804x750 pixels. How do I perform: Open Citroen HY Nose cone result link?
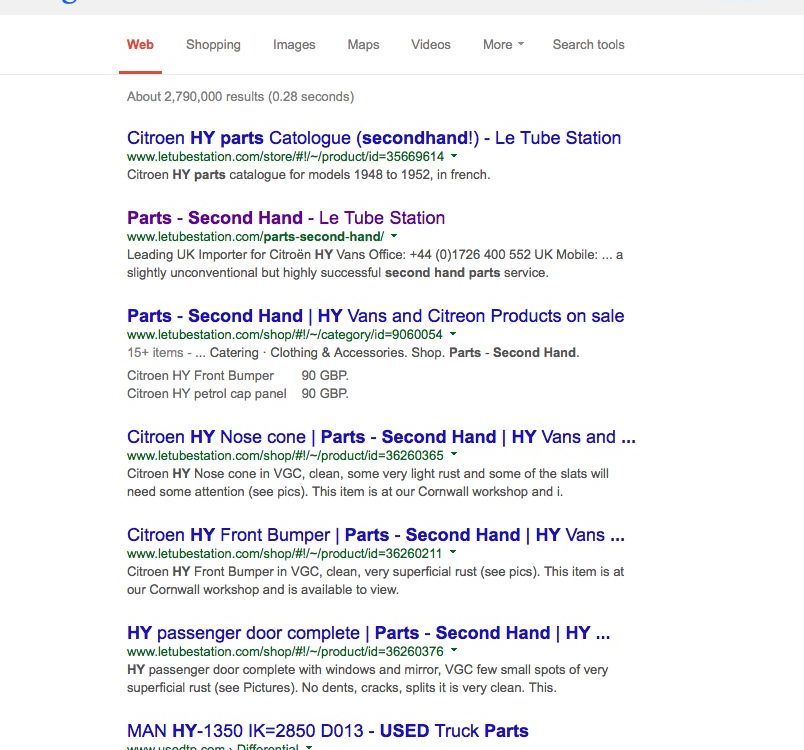(381, 437)
